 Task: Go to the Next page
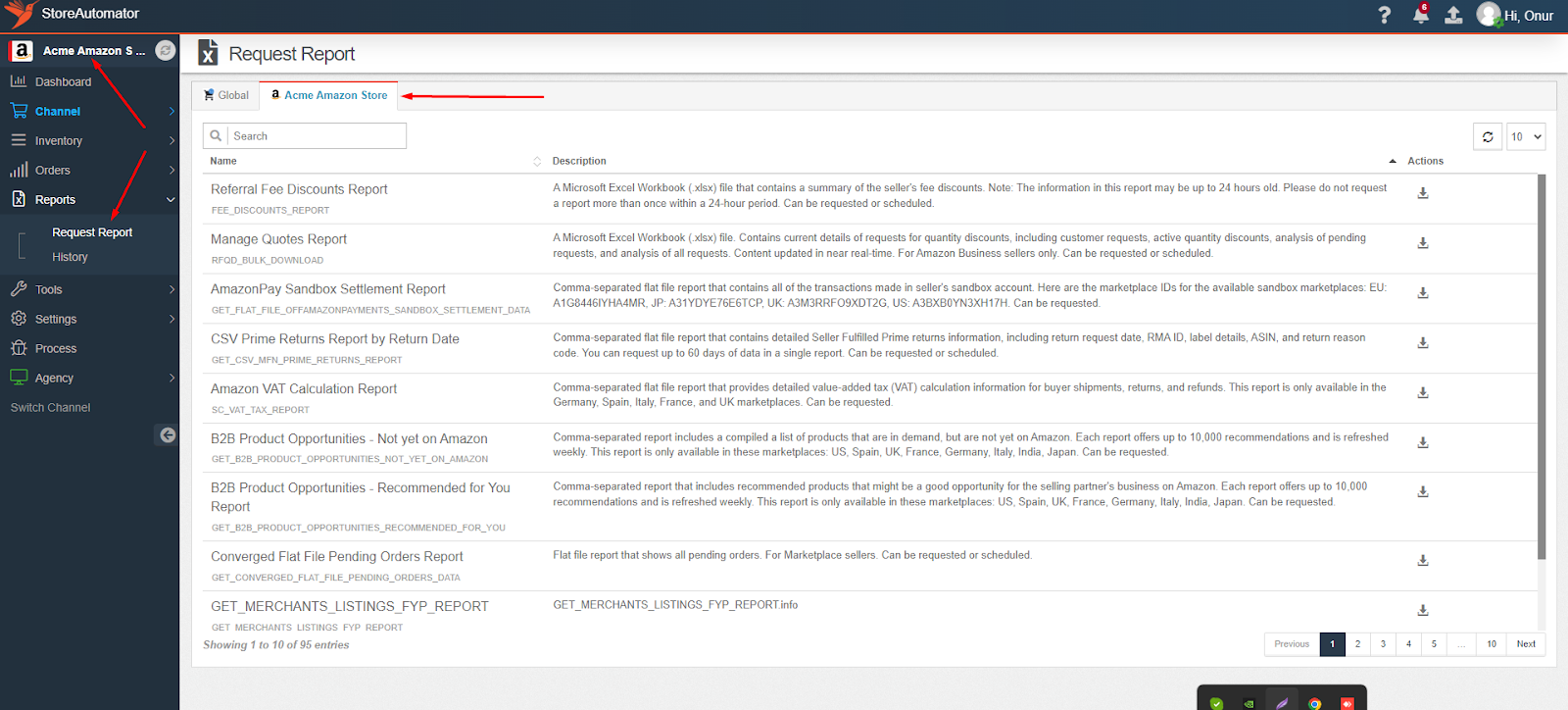click(1526, 644)
